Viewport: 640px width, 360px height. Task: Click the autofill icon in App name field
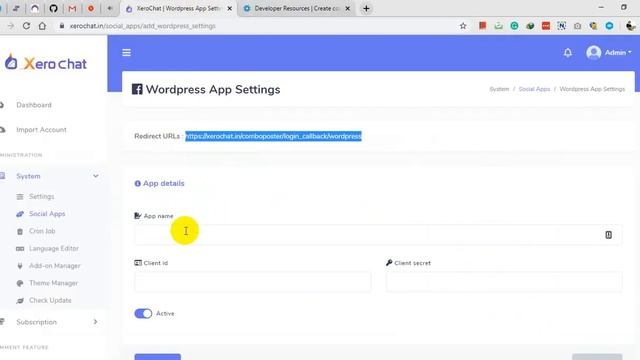[608, 235]
